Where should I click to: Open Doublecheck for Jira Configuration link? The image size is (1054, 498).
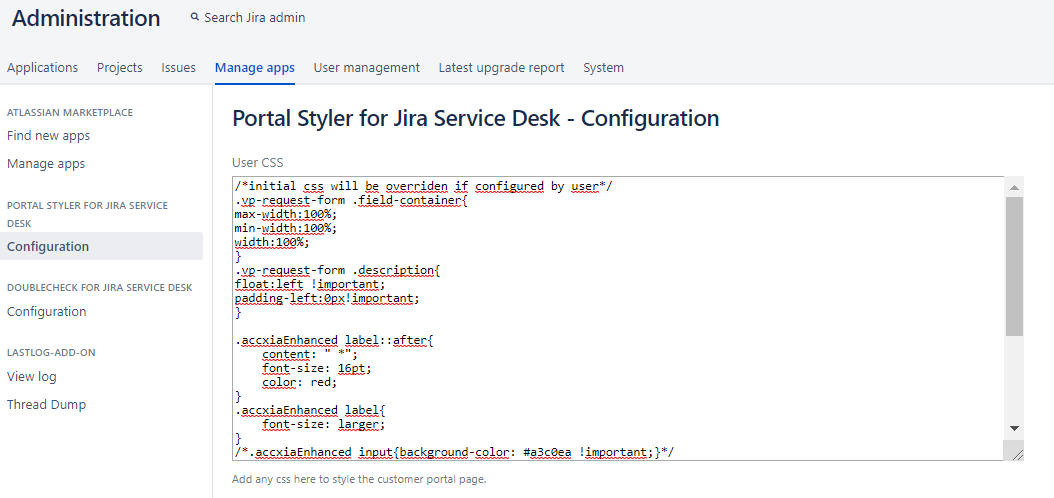(x=46, y=311)
